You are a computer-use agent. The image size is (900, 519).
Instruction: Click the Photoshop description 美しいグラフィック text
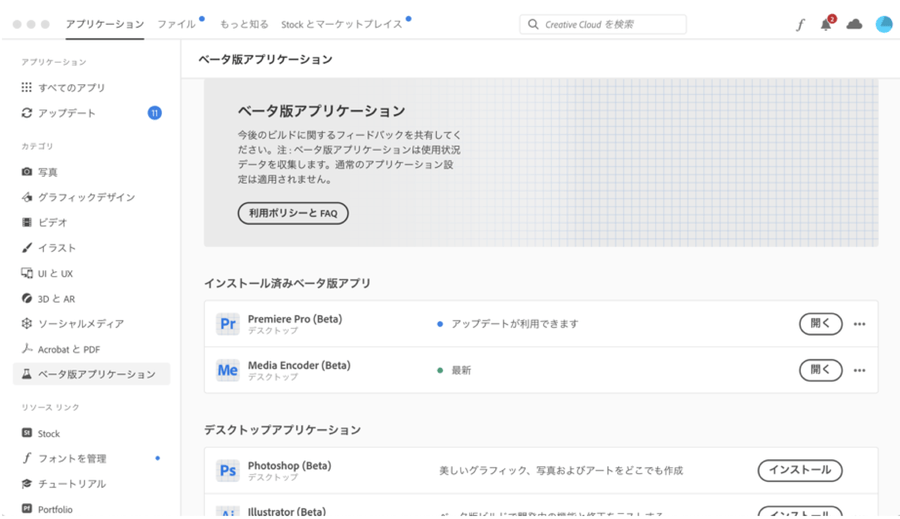561,471
